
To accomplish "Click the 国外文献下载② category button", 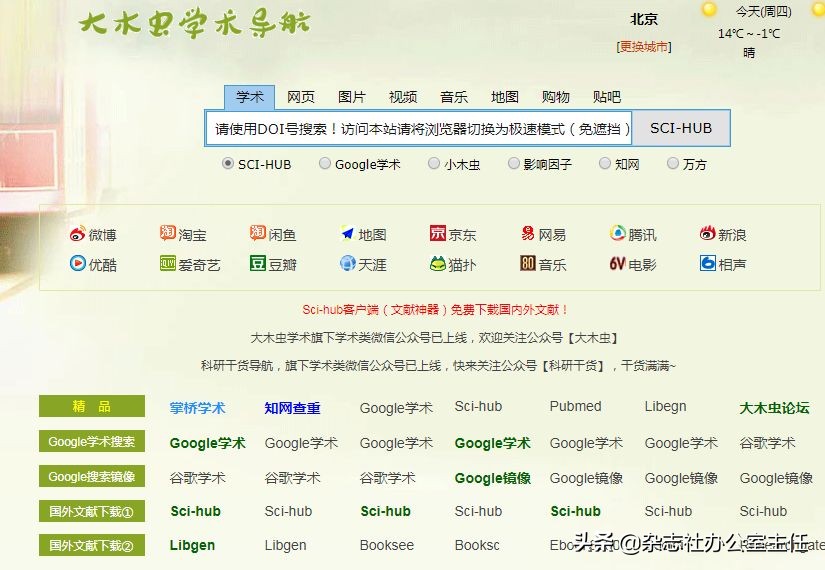I will tap(92, 545).
